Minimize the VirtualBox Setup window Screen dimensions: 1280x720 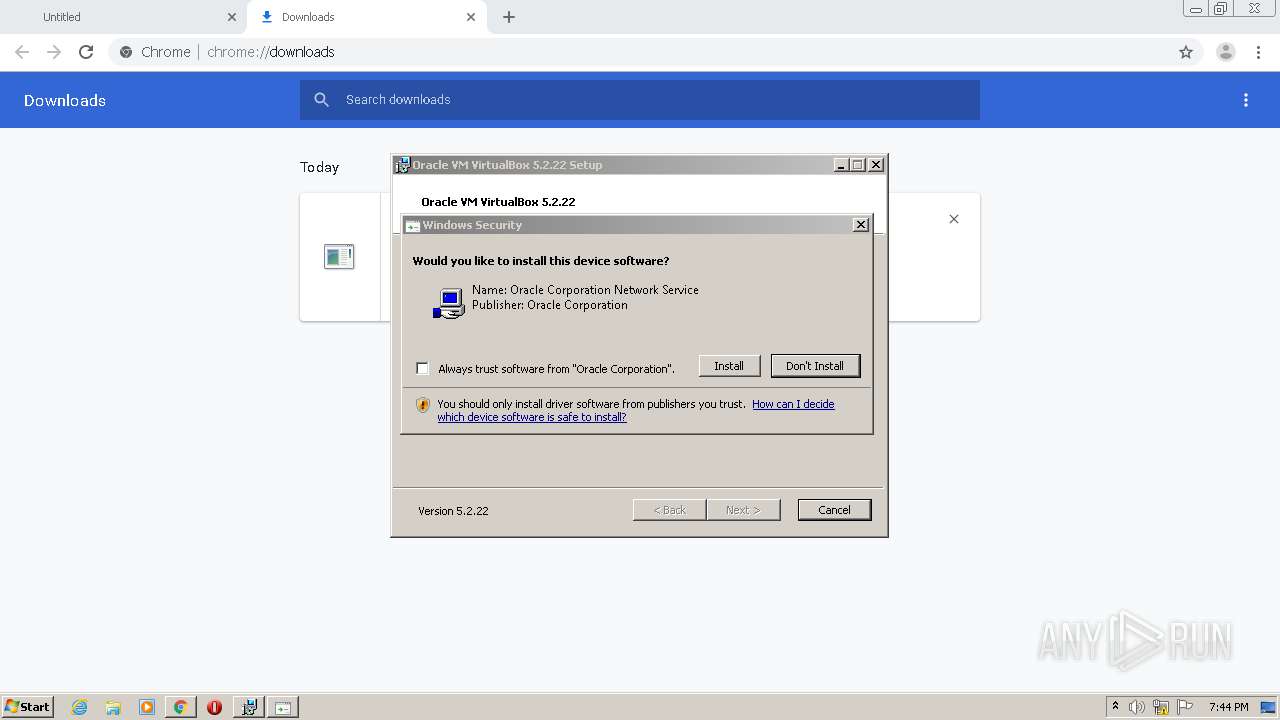pos(841,165)
